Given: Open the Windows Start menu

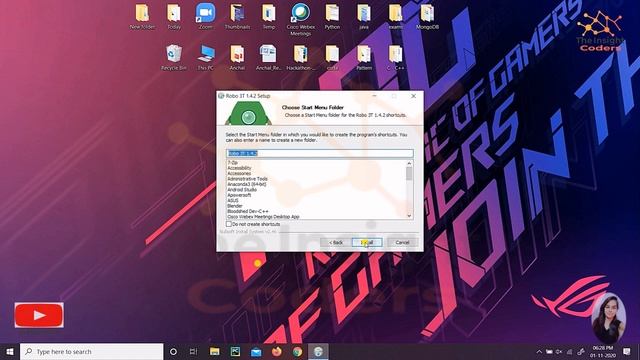Looking at the screenshot, I should coord(10,351).
